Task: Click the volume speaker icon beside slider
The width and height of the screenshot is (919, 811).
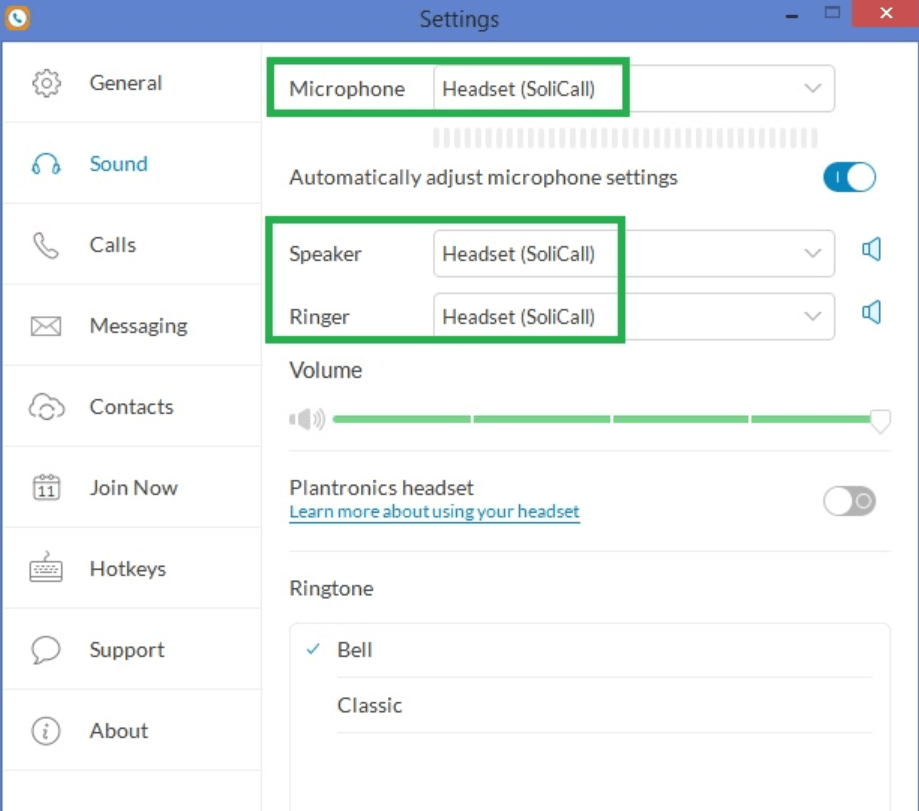Action: click(x=307, y=419)
